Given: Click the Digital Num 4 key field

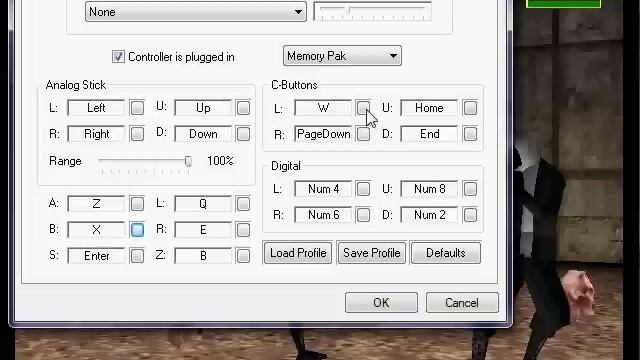Looking at the screenshot, I should coord(323,189).
